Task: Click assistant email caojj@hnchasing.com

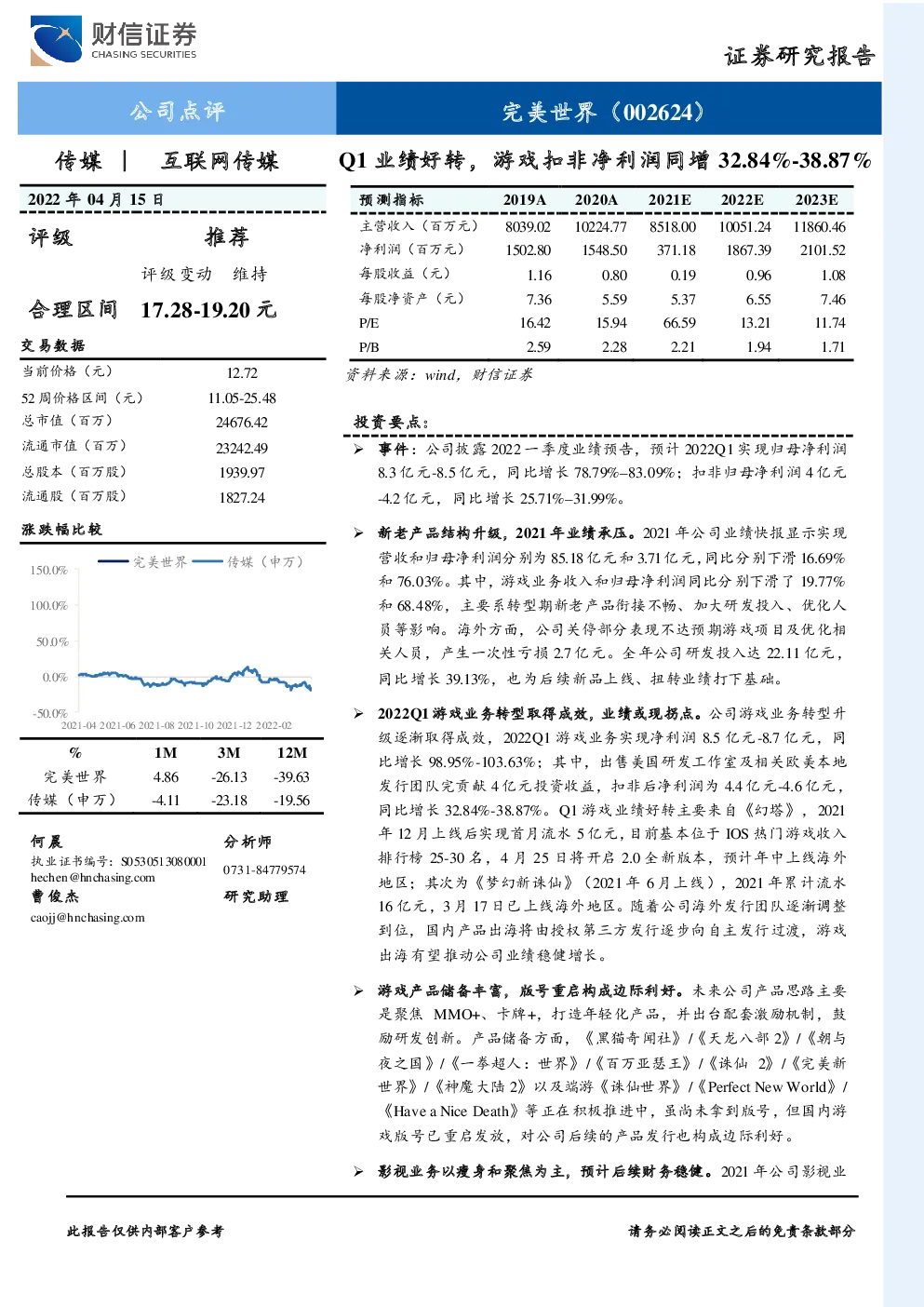Action: (87, 917)
